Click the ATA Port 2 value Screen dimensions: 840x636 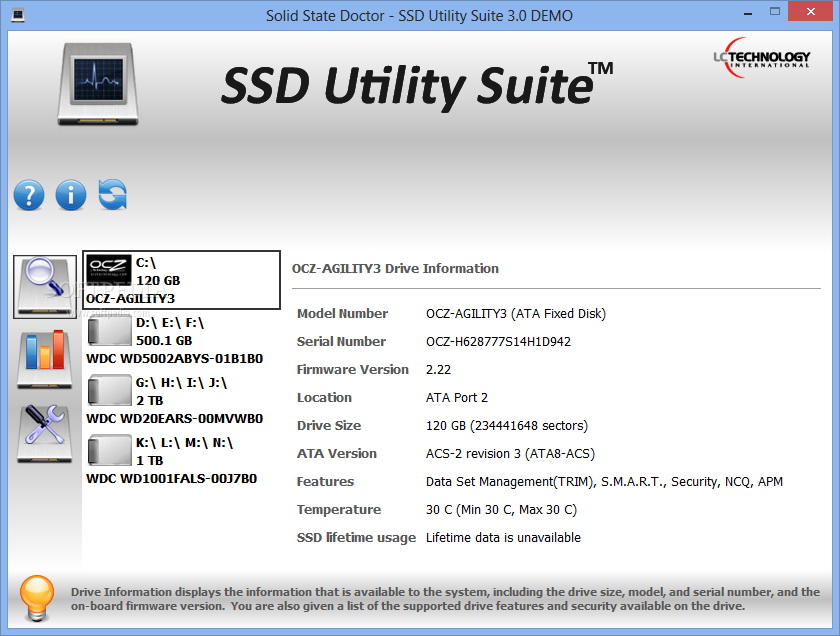[457, 398]
